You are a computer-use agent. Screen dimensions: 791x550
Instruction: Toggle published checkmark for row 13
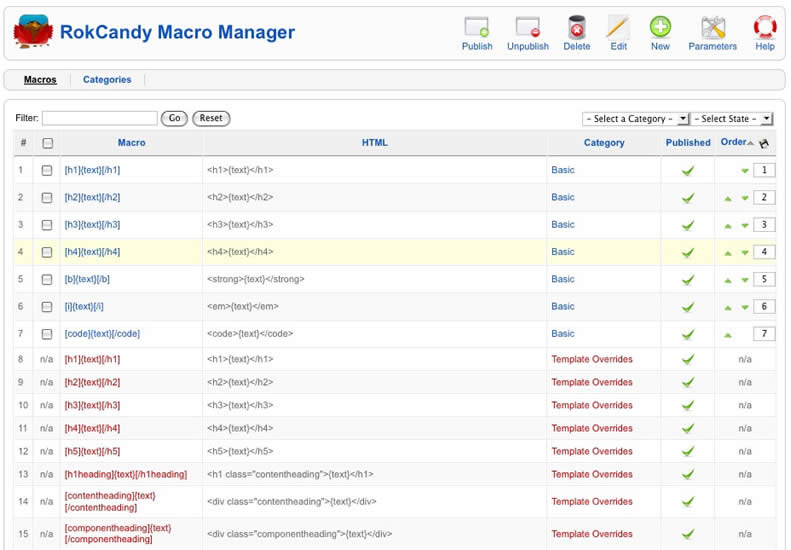click(x=688, y=474)
